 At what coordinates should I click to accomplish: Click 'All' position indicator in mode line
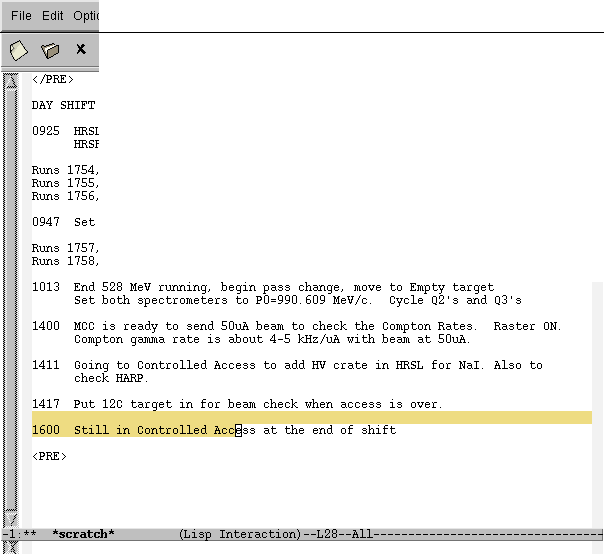[x=362, y=534]
